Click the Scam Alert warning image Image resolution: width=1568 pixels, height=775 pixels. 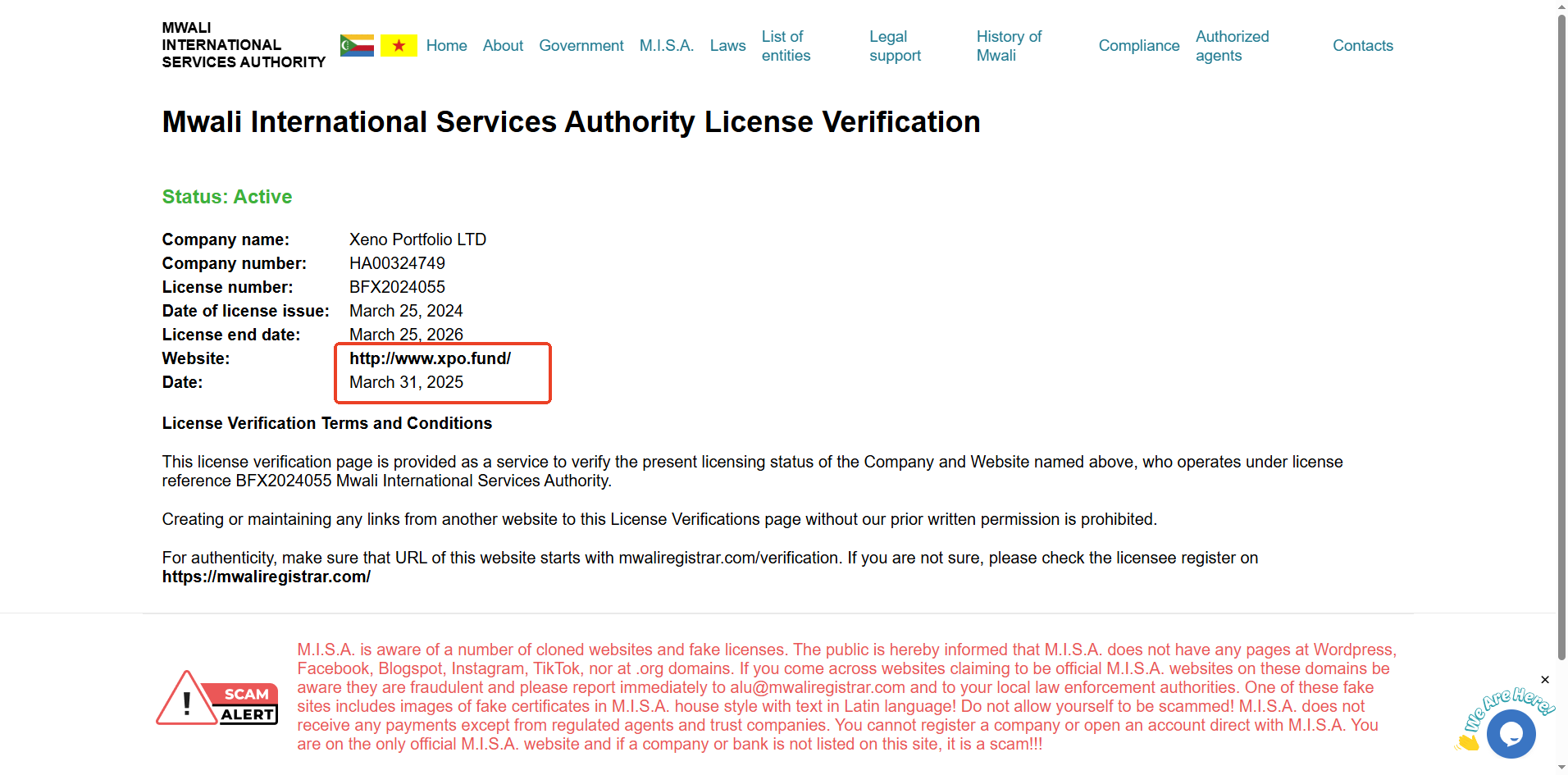[217, 698]
